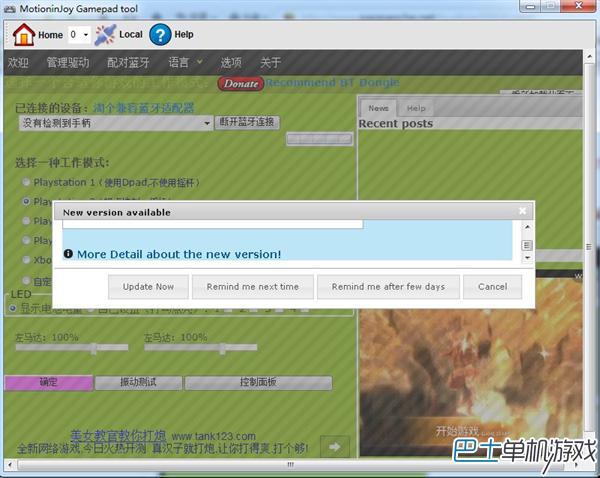Click the Recent posts heading
This screenshot has width=600, height=478.
[395, 124]
